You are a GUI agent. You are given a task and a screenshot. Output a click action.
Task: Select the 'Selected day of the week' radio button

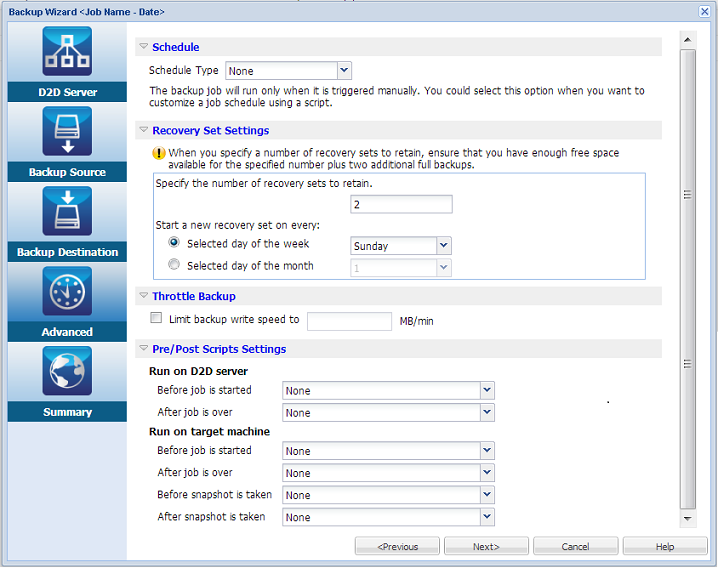tap(174, 242)
